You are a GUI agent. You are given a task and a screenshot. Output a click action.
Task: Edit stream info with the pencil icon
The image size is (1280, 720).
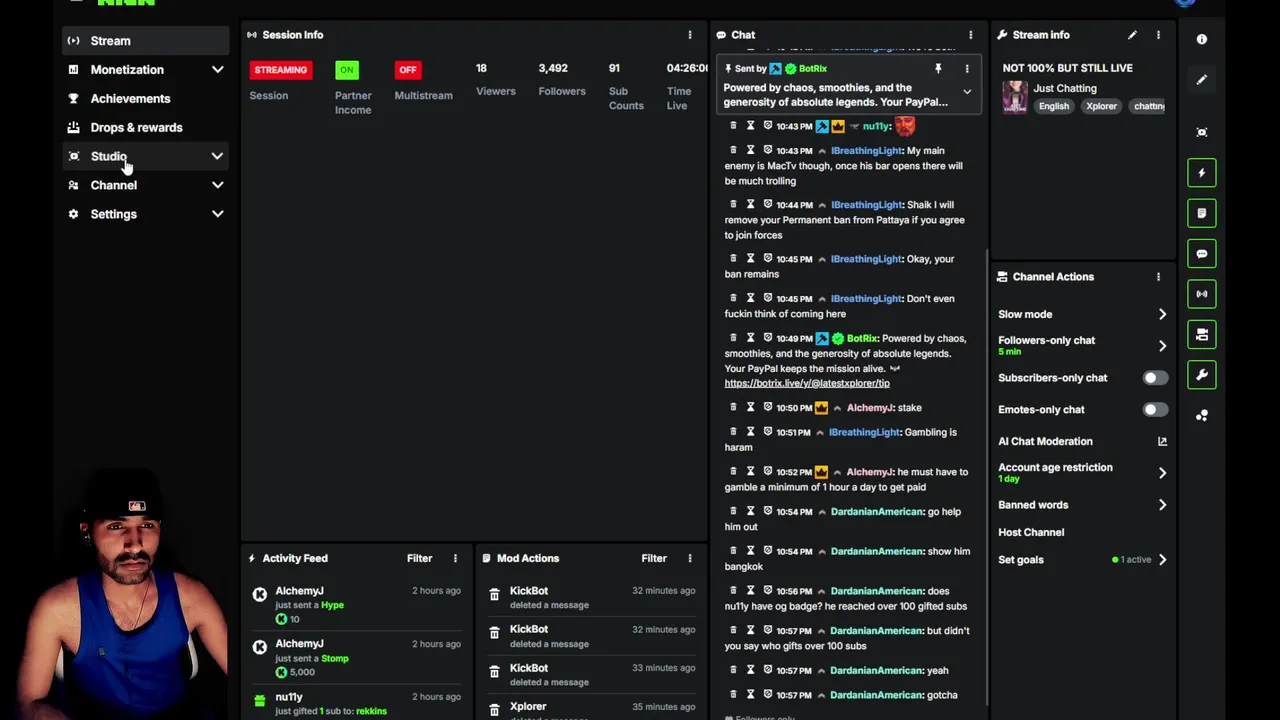[1132, 35]
